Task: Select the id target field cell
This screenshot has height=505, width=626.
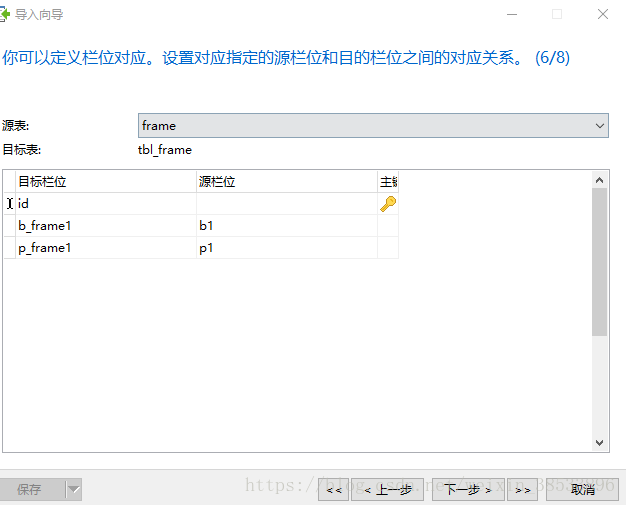Action: point(106,204)
